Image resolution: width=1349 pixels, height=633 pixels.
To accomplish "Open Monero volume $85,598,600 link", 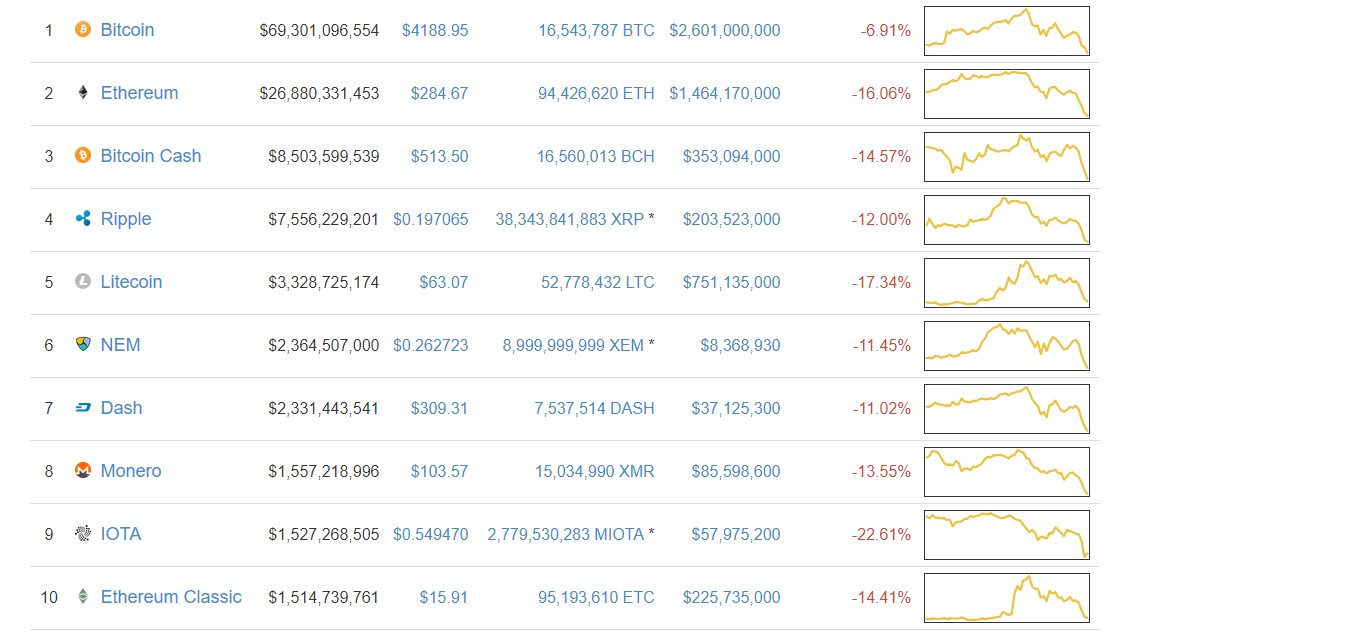I will point(735,472).
